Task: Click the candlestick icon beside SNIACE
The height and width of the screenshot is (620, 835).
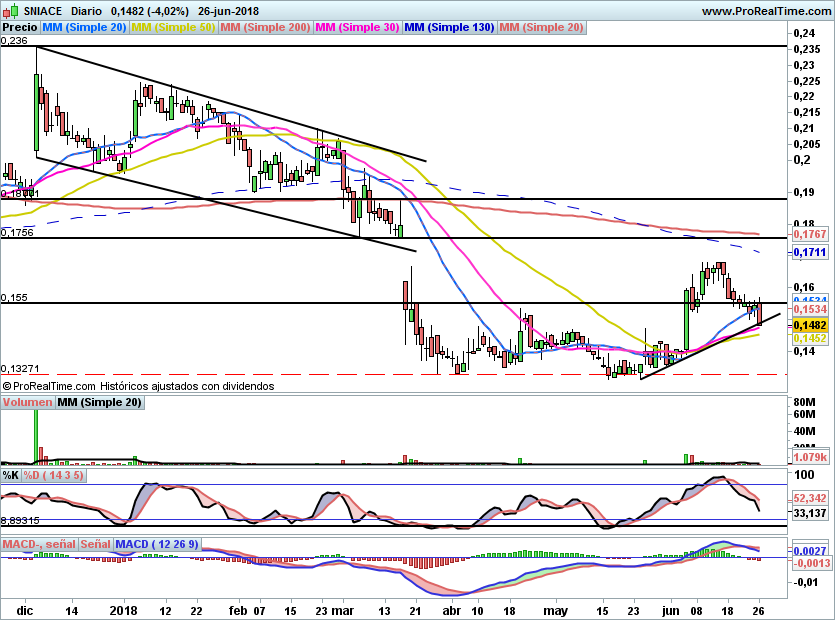Action: (x=10, y=11)
